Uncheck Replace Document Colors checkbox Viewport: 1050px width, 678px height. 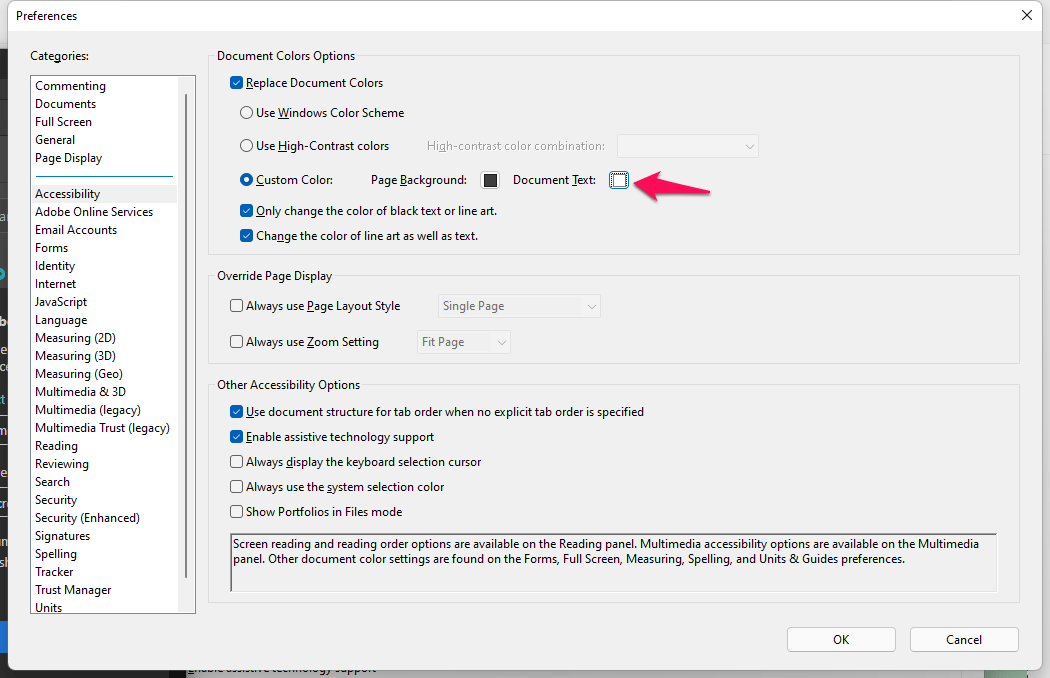pos(237,83)
